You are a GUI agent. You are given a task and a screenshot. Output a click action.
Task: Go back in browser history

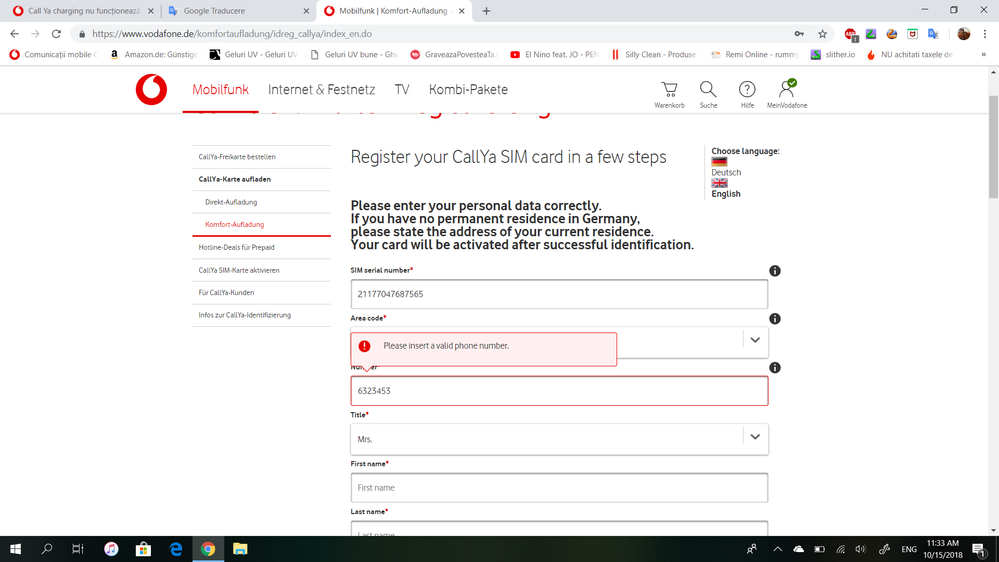(15, 34)
